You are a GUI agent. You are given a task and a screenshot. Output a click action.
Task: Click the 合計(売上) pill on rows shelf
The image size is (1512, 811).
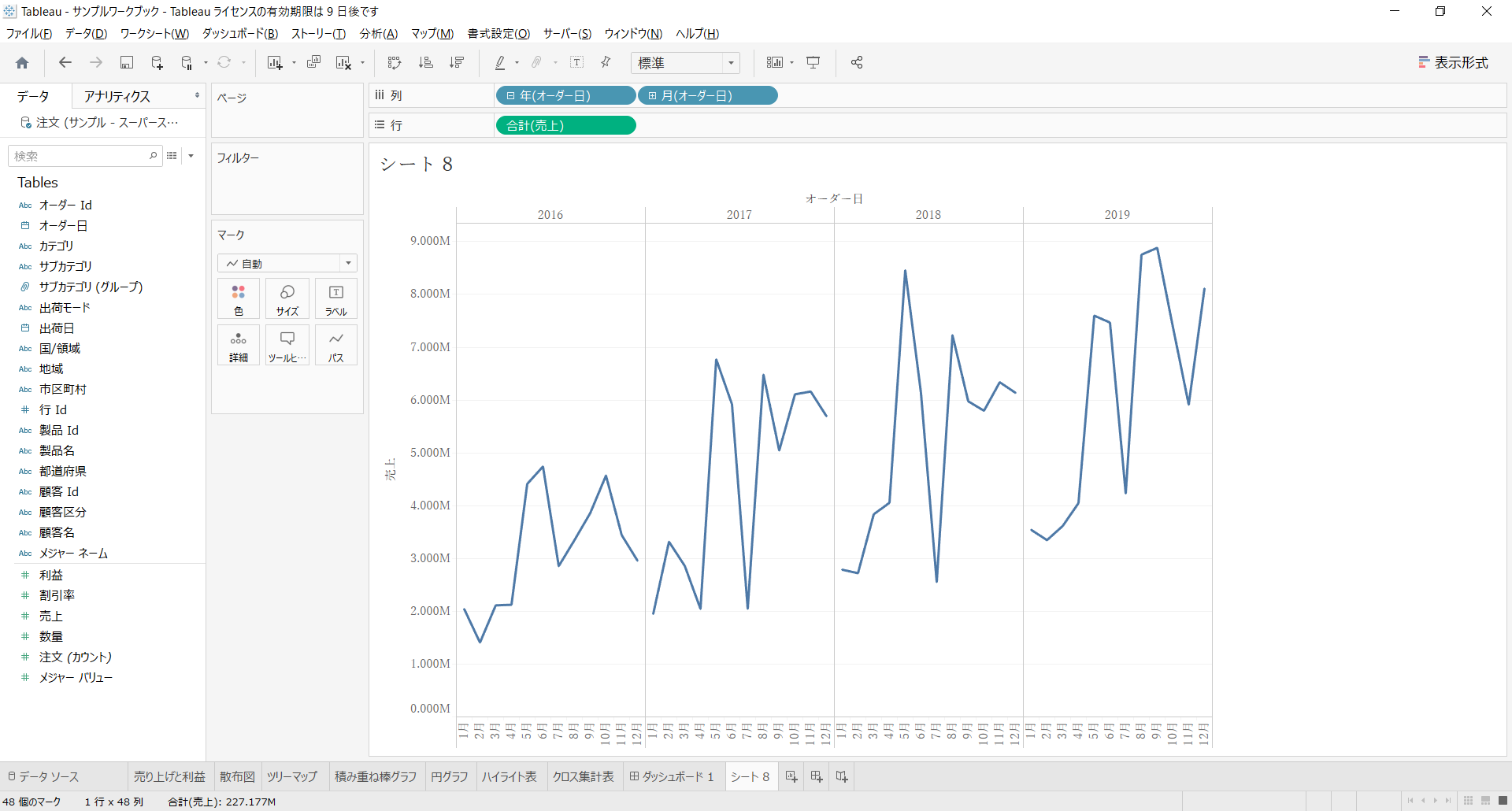click(565, 126)
